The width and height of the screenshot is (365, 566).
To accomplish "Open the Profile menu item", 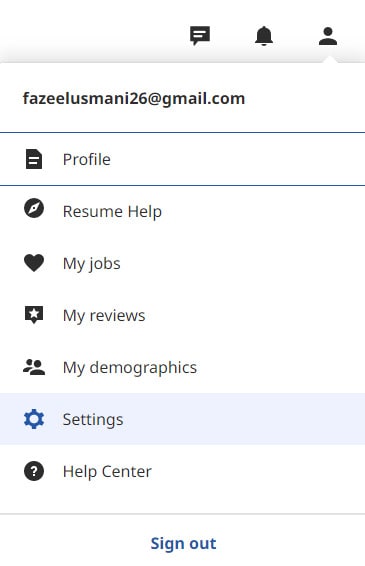I will pos(182,159).
